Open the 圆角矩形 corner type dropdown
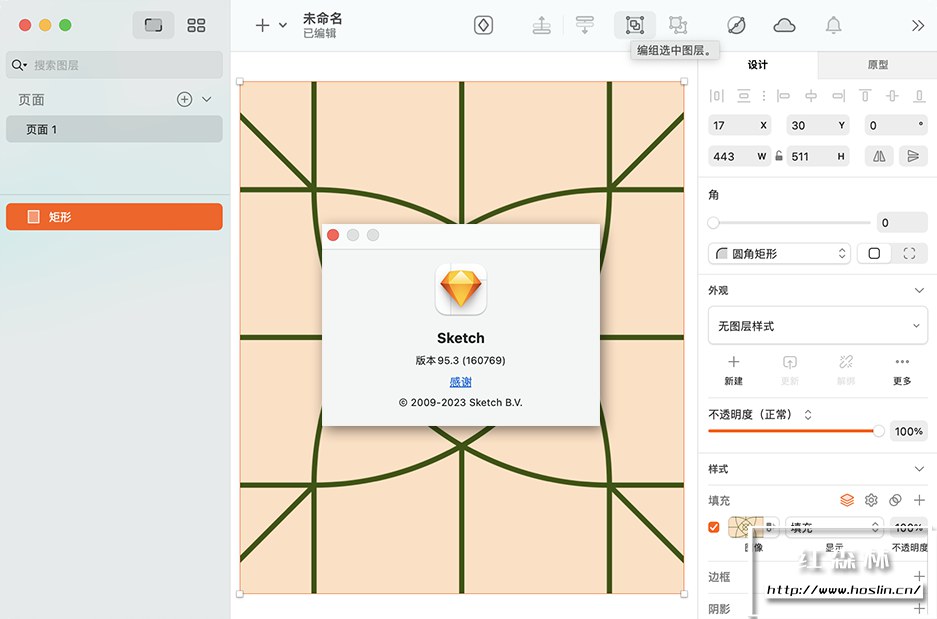This screenshot has height=619, width=937. pyautogui.click(x=779, y=254)
